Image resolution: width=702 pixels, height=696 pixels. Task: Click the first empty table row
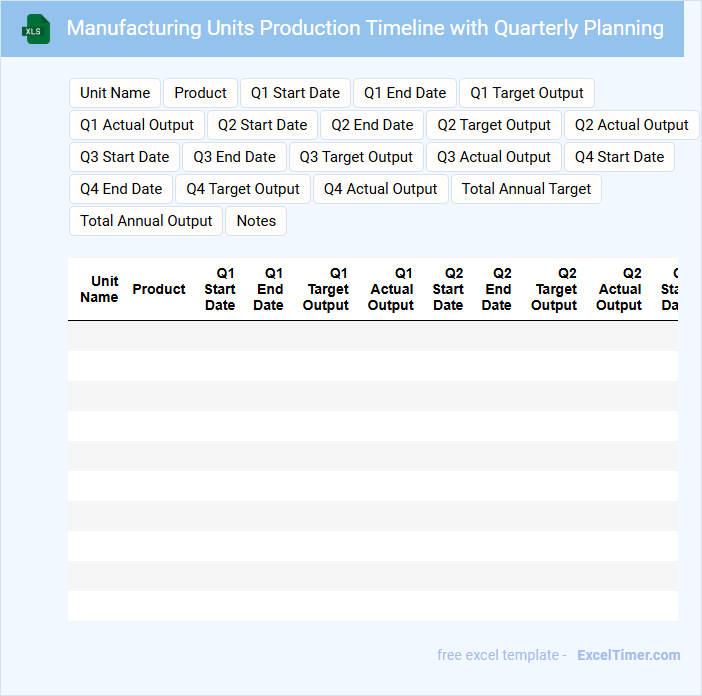(x=372, y=336)
